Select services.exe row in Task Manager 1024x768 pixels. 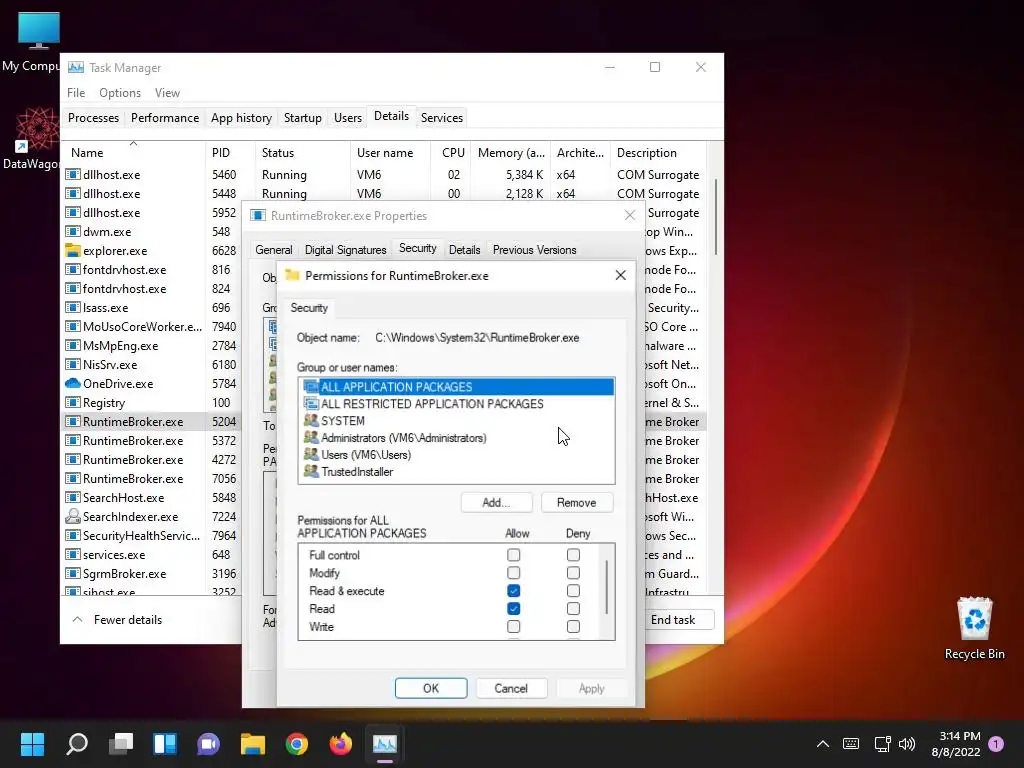tap(152, 554)
